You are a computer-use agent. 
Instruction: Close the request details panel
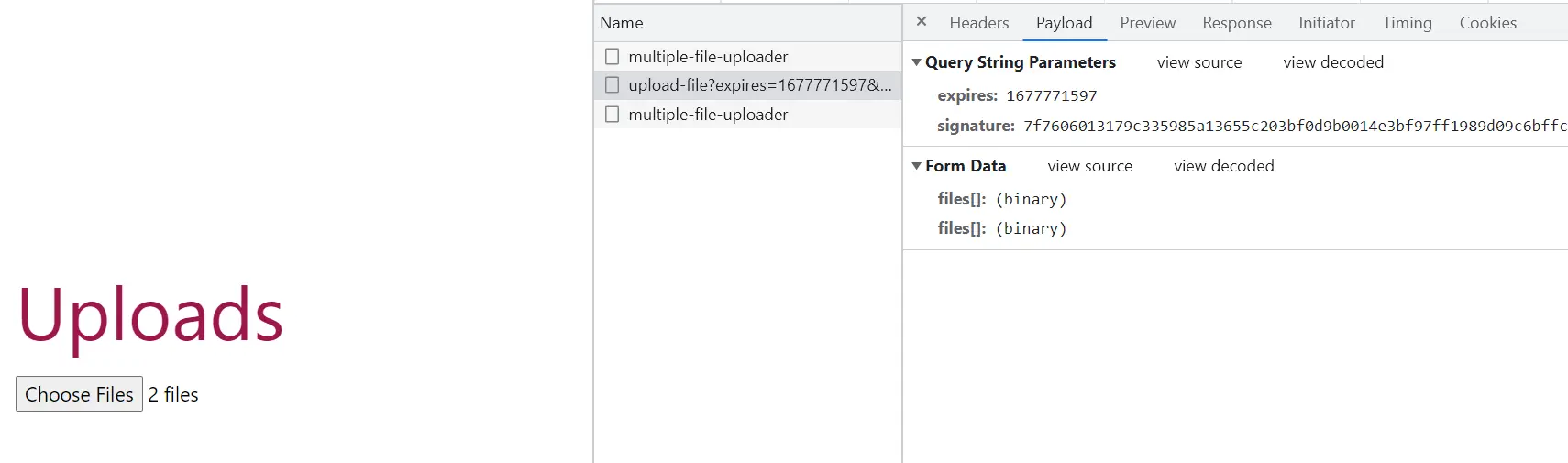coord(922,21)
